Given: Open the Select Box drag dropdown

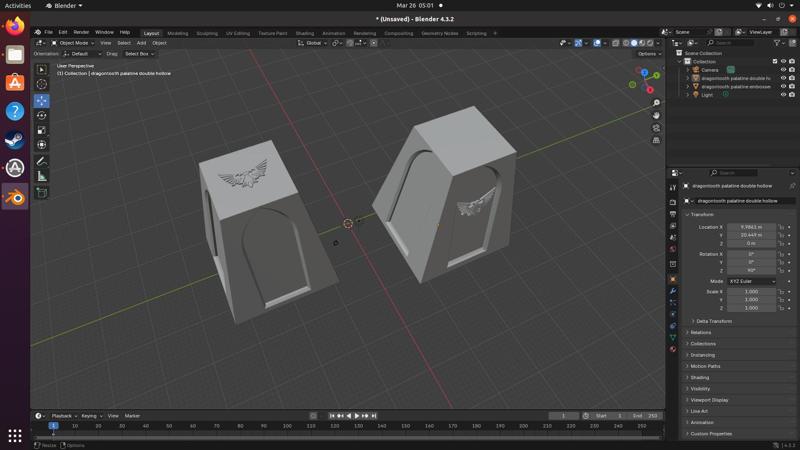Looking at the screenshot, I should (139, 54).
